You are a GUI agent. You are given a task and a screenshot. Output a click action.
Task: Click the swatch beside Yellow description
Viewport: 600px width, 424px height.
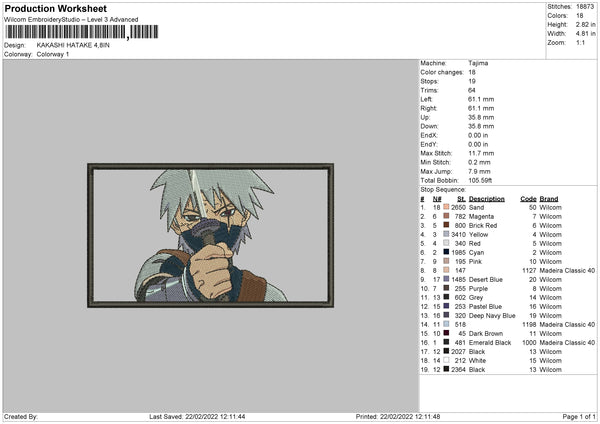click(446, 234)
